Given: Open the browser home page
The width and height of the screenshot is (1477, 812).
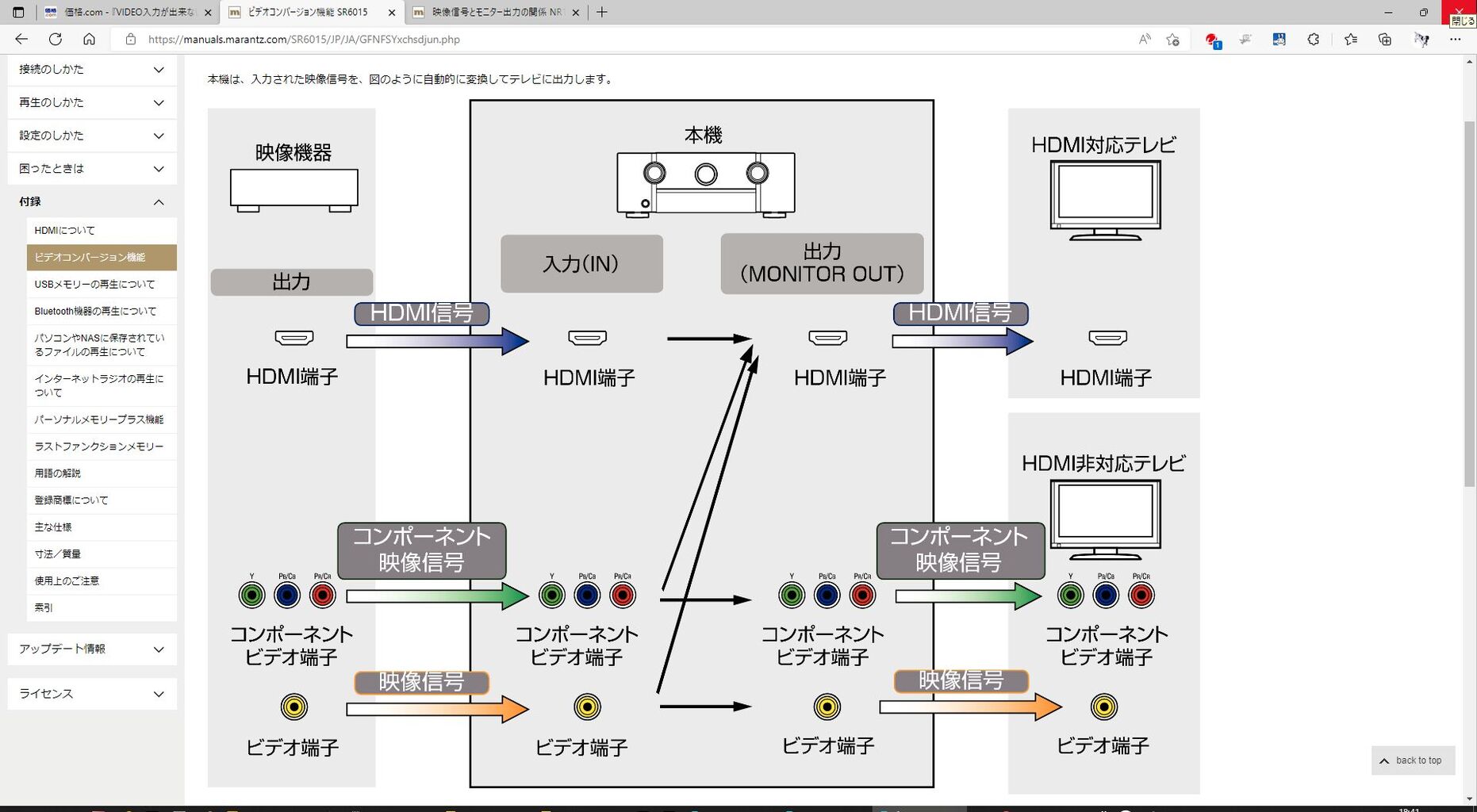Looking at the screenshot, I should tap(89, 39).
